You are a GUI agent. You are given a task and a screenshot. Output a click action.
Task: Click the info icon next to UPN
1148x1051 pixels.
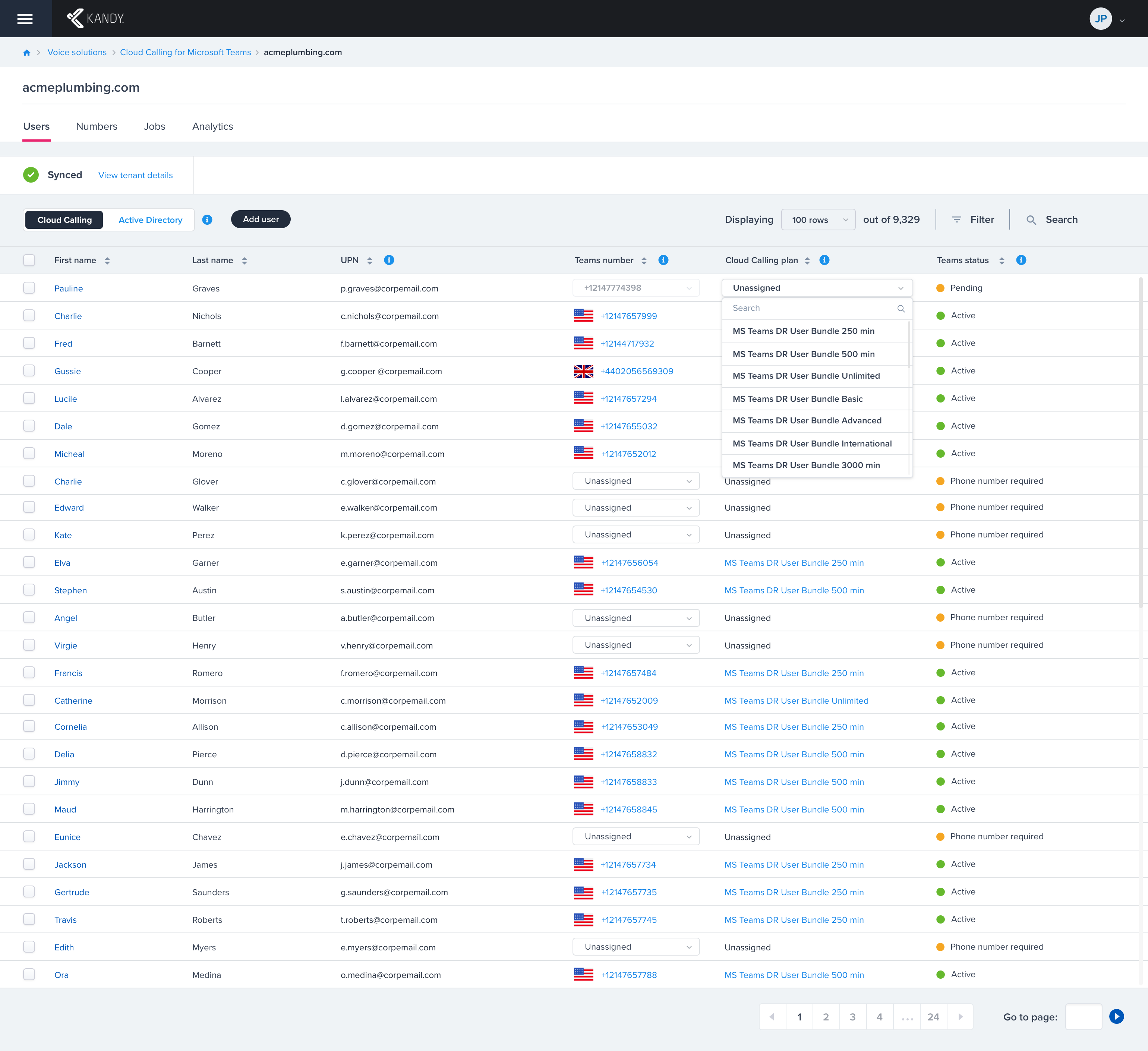pyautogui.click(x=389, y=260)
